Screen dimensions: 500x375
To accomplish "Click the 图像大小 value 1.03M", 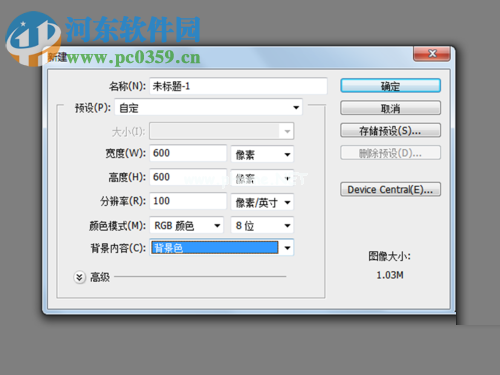I will tap(390, 275).
